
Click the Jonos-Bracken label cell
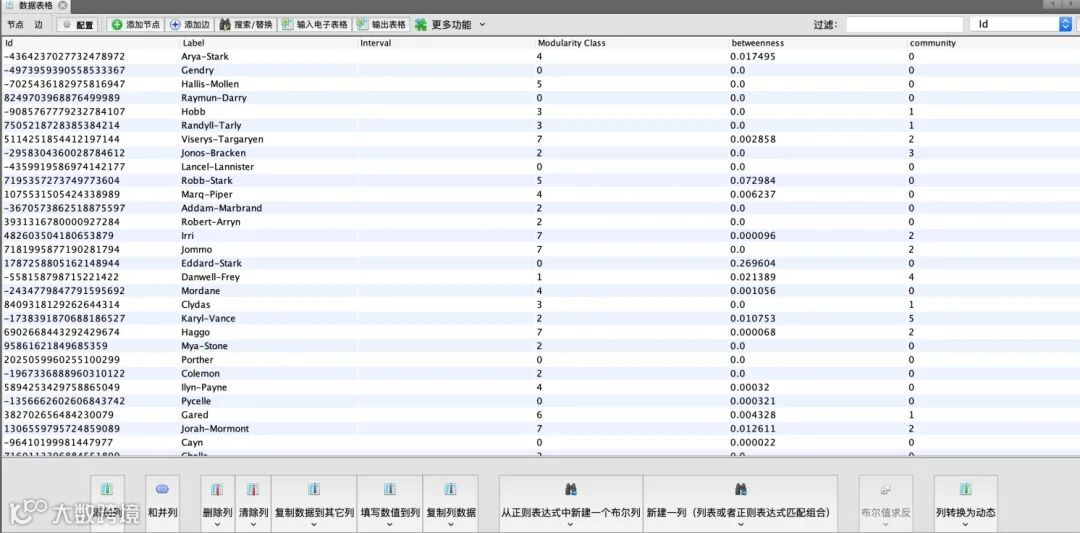(214, 153)
